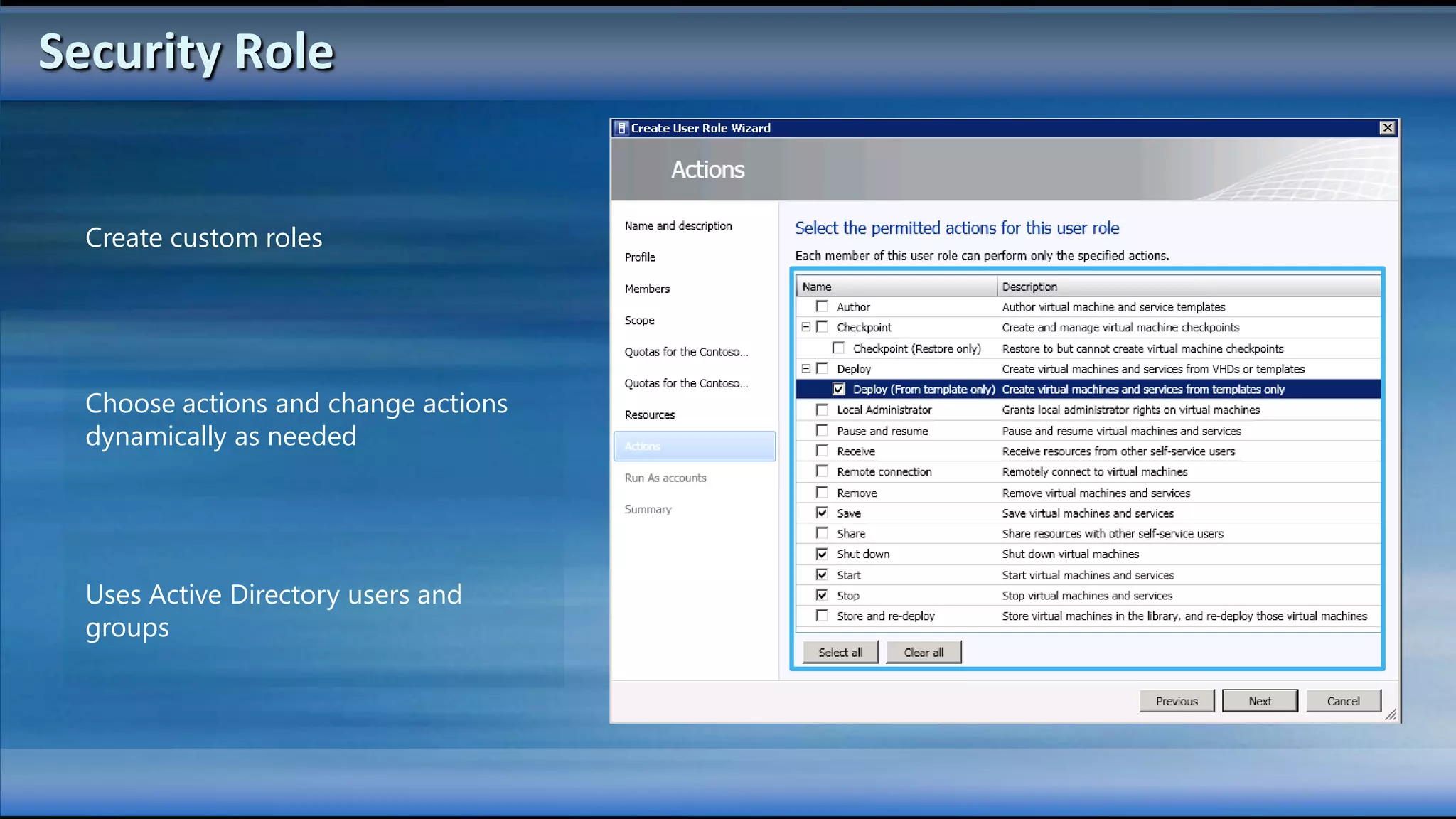Jump to the Summary step
The height and width of the screenshot is (819, 1456).
coord(648,510)
